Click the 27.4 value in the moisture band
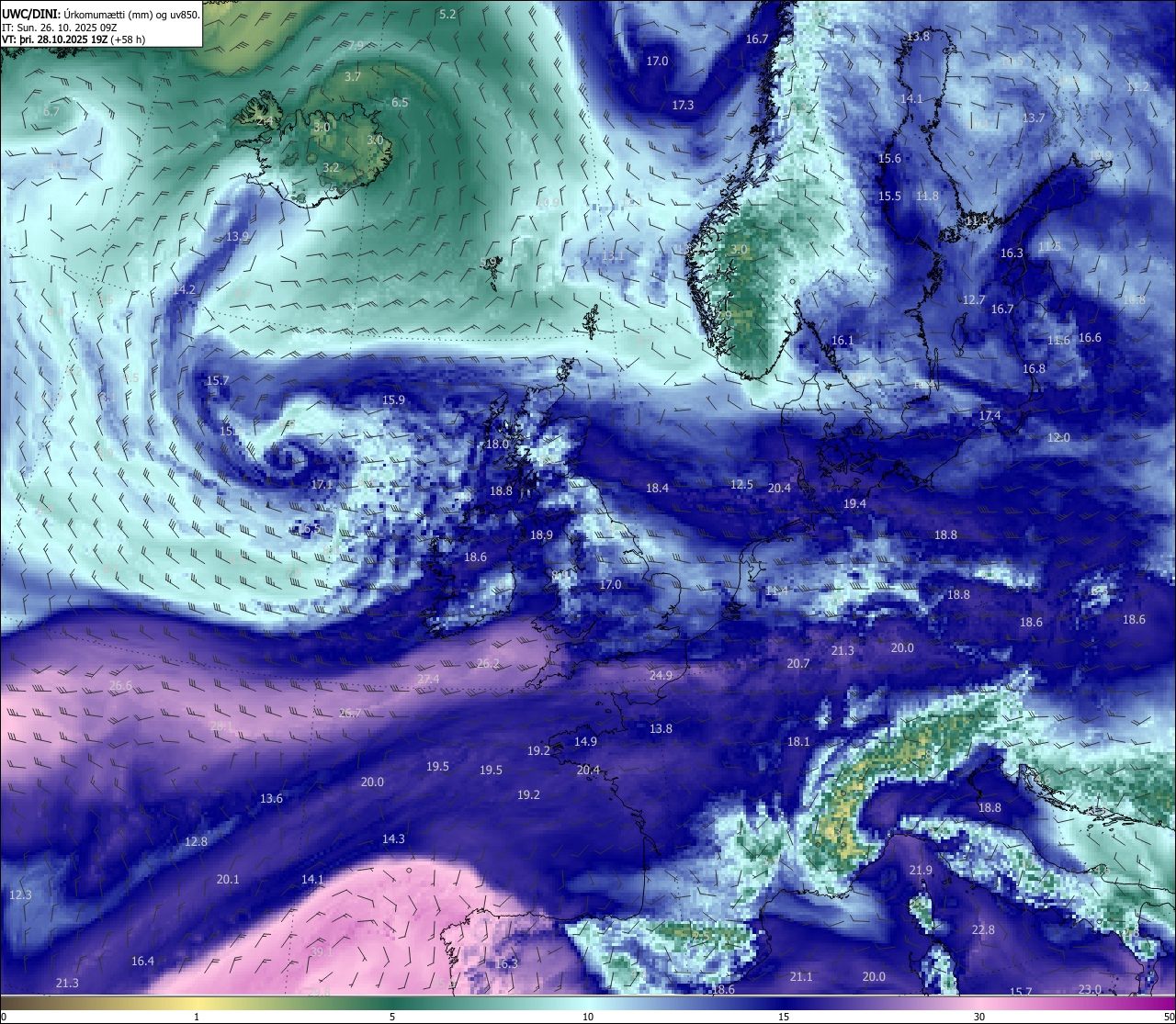Viewport: 1176px width, 1024px height. 428,680
